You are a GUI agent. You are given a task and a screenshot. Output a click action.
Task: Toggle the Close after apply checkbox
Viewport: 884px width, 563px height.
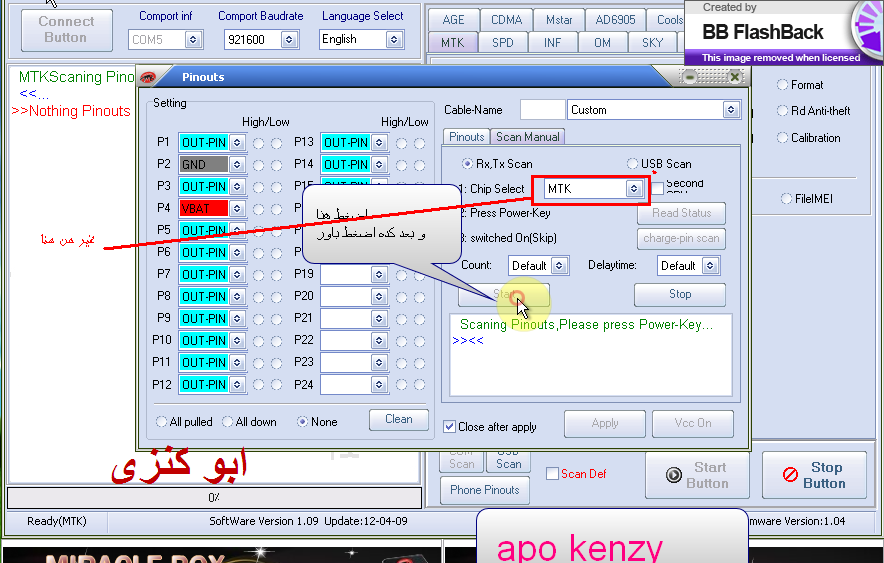pyautogui.click(x=449, y=427)
